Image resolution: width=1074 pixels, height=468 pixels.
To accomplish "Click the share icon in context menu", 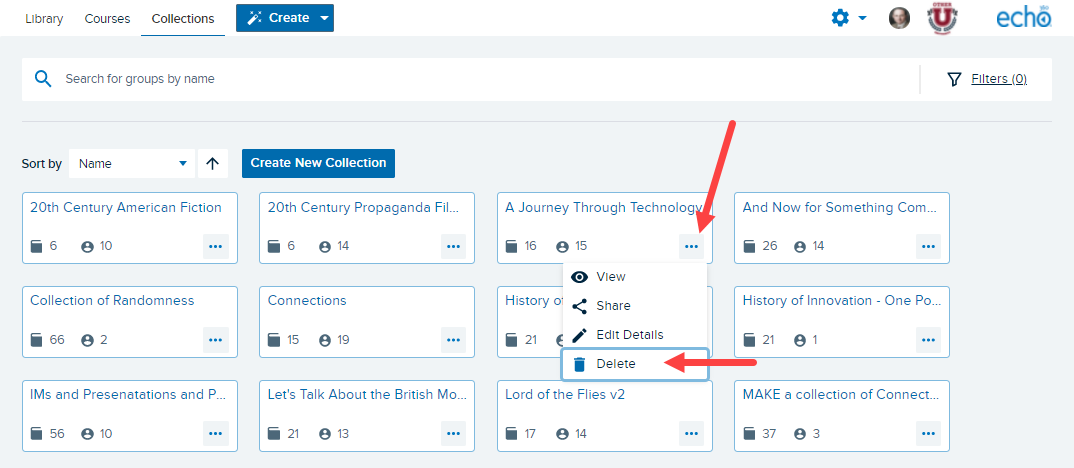I will point(579,306).
